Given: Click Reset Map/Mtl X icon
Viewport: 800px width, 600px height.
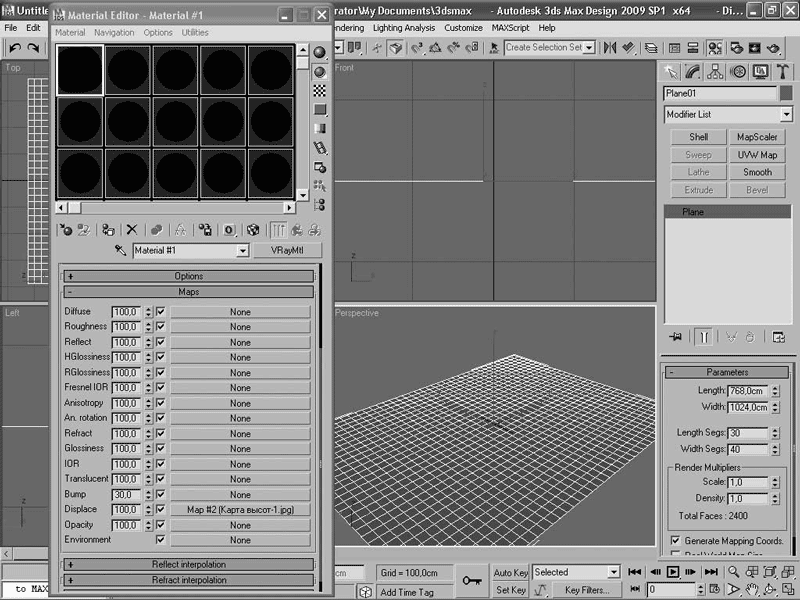Looking at the screenshot, I should pos(131,230).
